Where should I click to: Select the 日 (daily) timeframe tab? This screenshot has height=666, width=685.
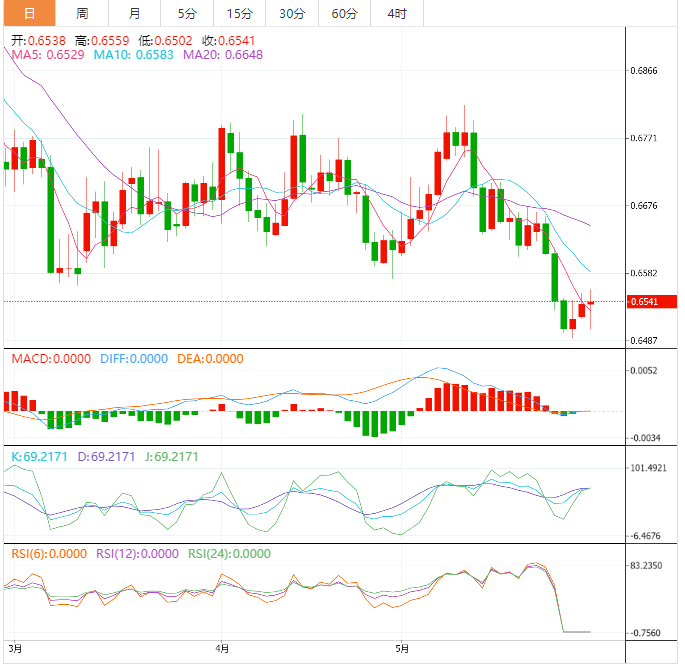tap(28, 13)
